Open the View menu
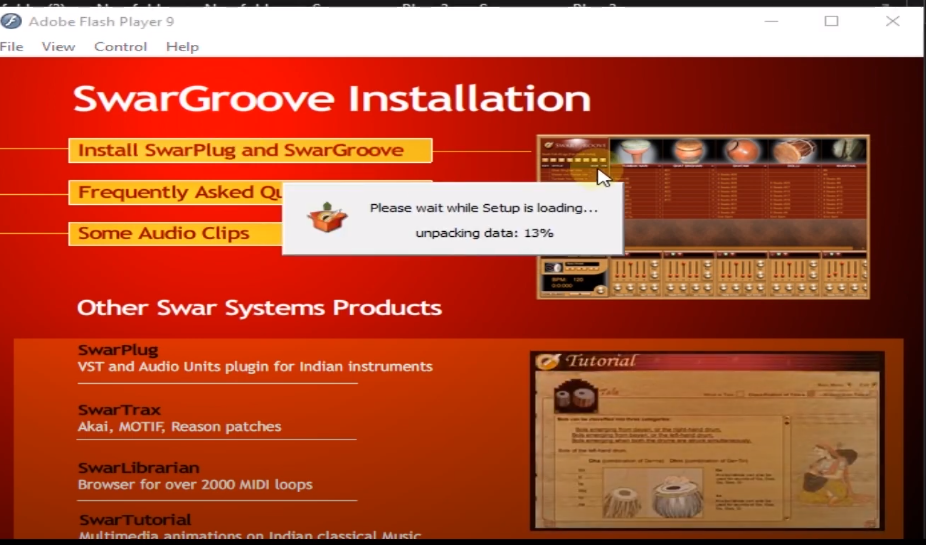This screenshot has width=926, height=545. click(x=58, y=47)
